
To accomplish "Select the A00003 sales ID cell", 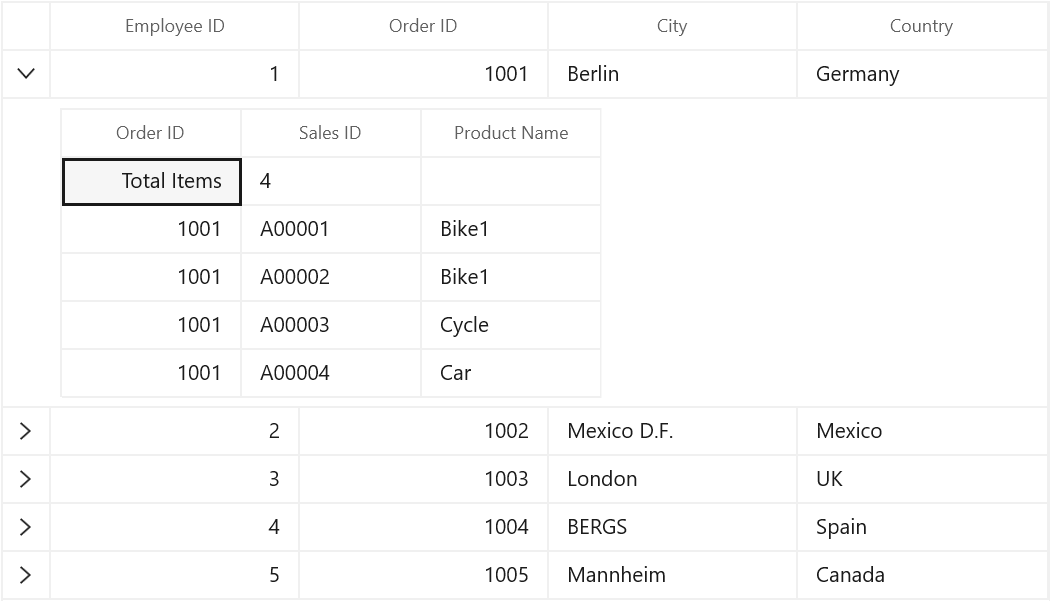I will click(331, 325).
